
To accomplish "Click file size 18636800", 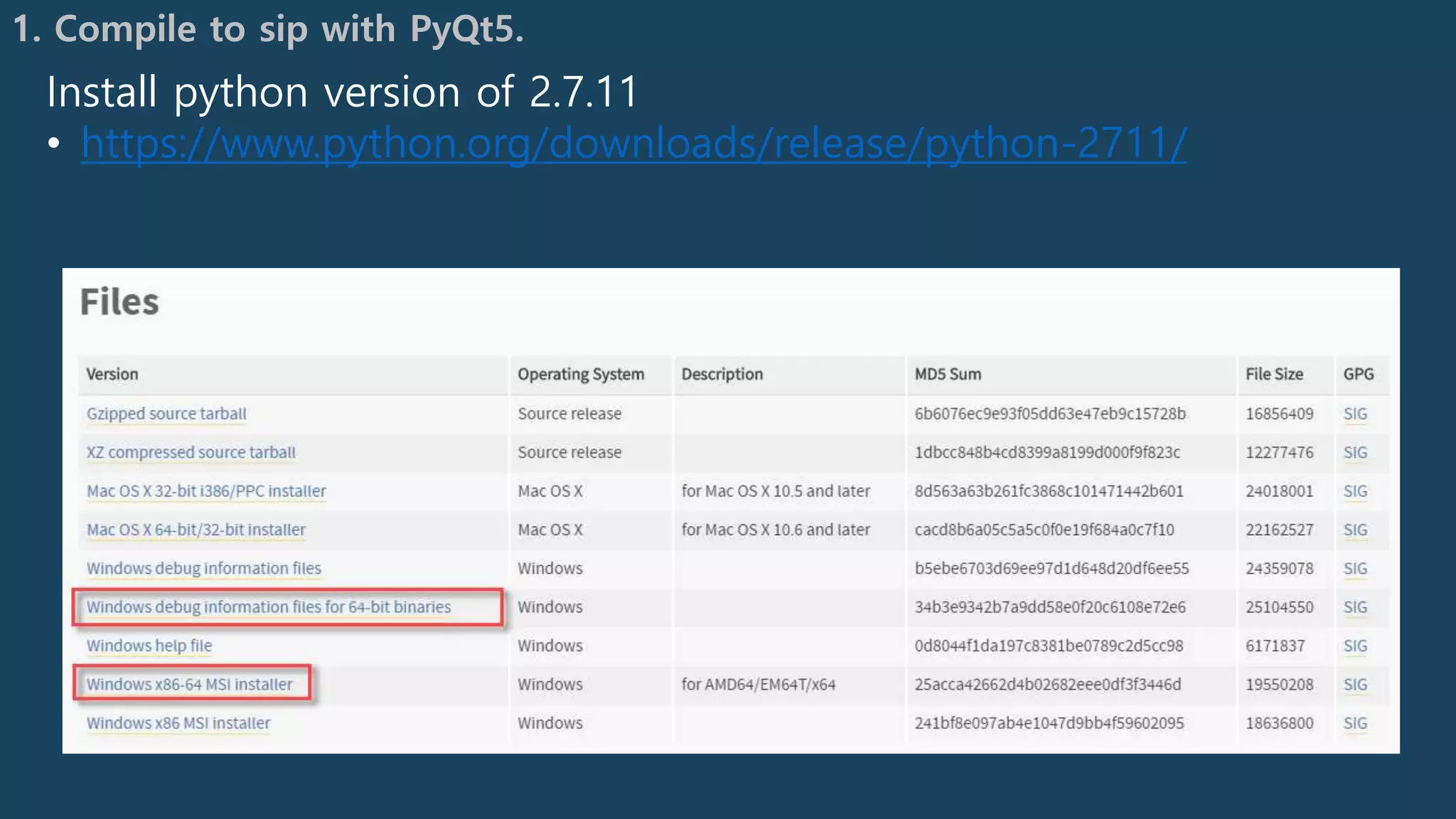I will click(1279, 723).
